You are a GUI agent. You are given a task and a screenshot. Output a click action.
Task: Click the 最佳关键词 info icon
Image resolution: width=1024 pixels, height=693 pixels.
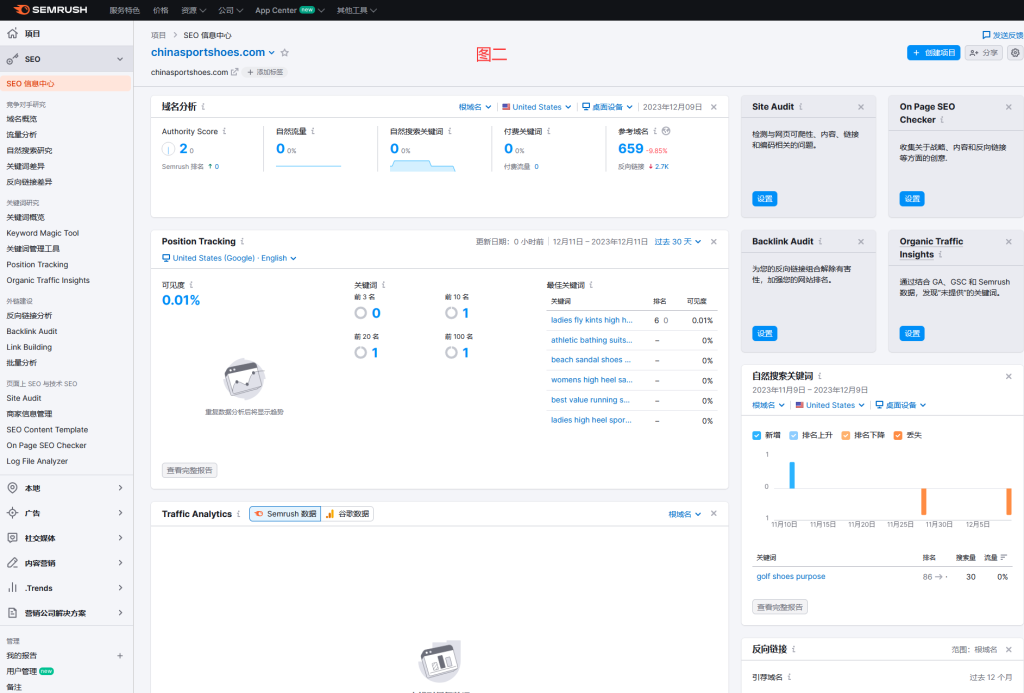click(x=591, y=285)
